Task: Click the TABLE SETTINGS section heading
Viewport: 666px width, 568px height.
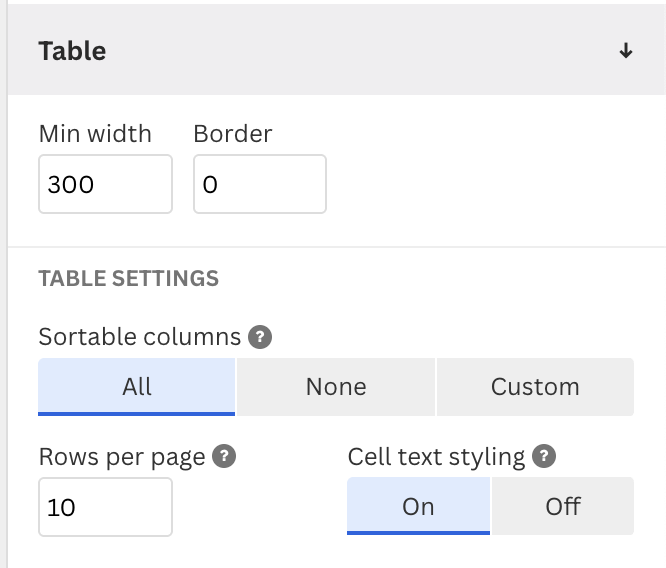Action: point(128,278)
